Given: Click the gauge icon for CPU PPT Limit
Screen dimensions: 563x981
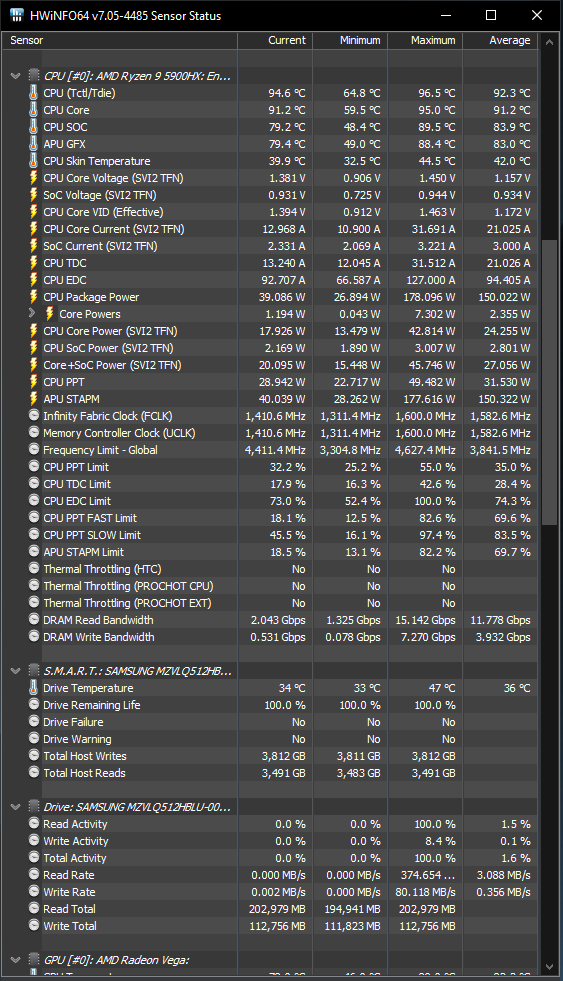Looking at the screenshot, I should [x=34, y=466].
